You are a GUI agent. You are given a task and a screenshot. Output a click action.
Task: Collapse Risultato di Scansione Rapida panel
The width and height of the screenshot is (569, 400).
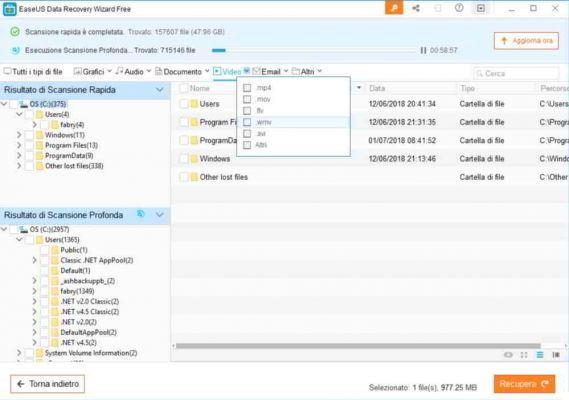[160, 90]
